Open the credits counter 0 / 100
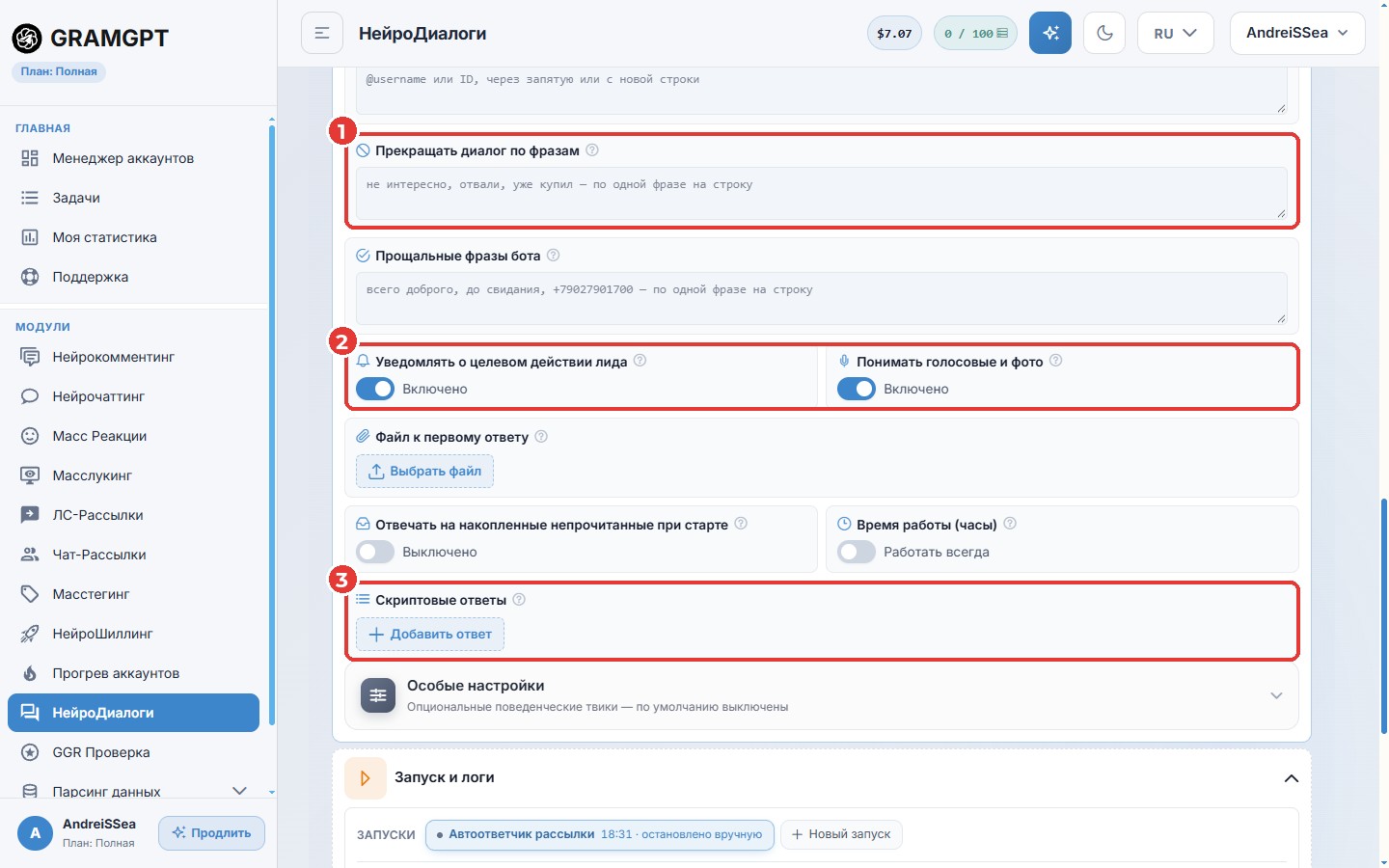 975,33
